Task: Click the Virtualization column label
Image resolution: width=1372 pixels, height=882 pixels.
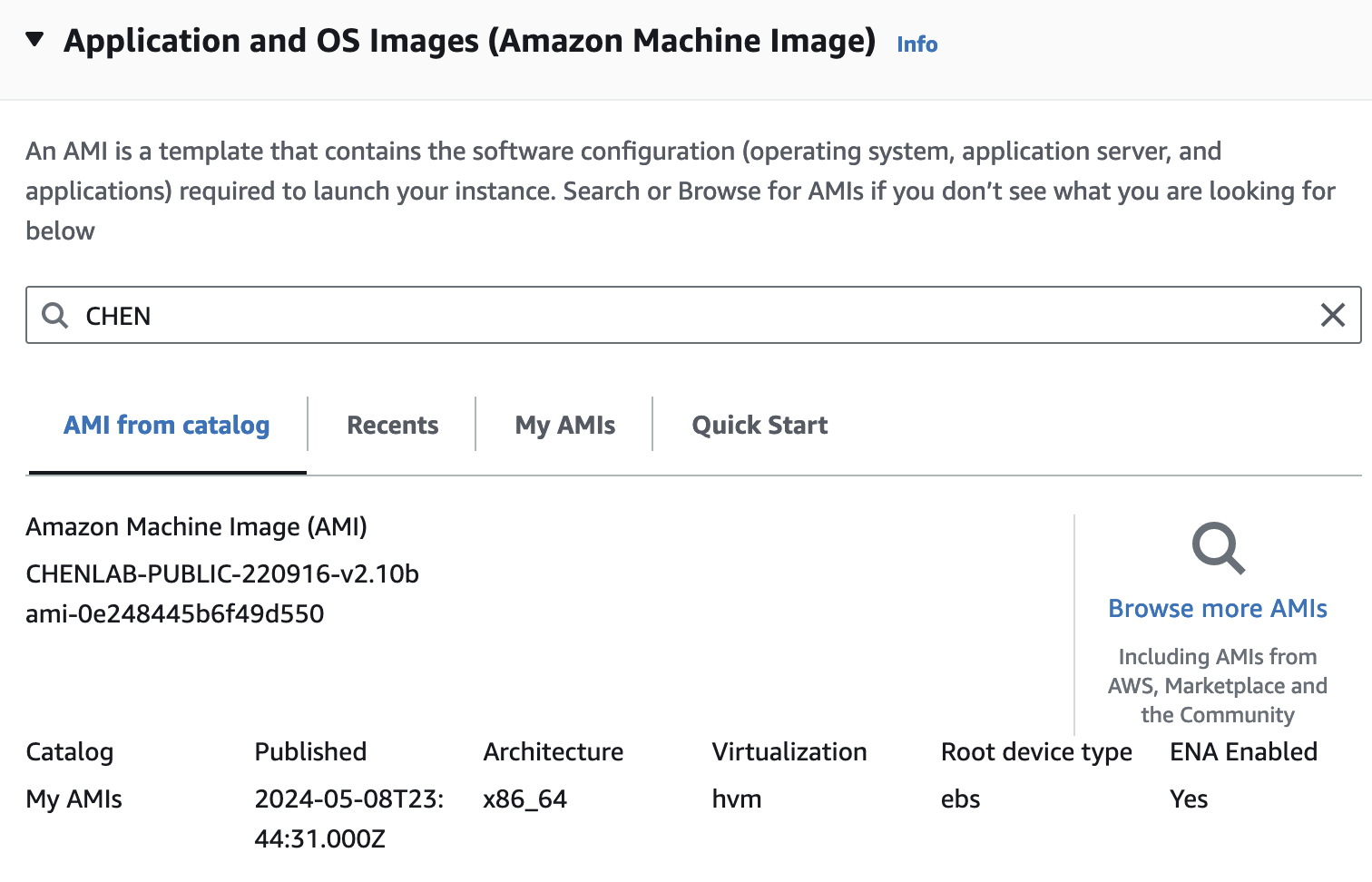Action: (x=789, y=751)
